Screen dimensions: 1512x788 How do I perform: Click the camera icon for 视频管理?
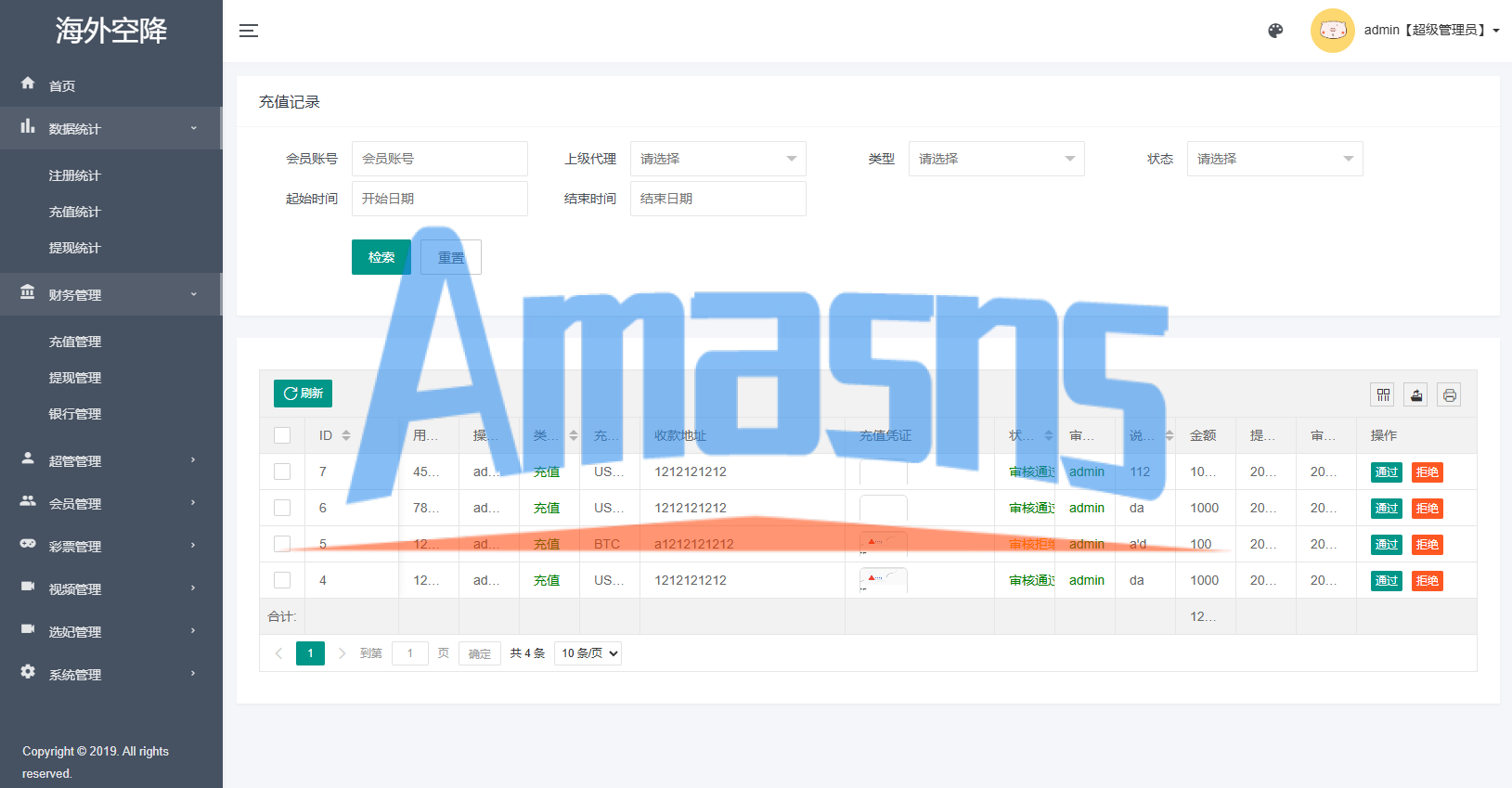click(x=28, y=587)
